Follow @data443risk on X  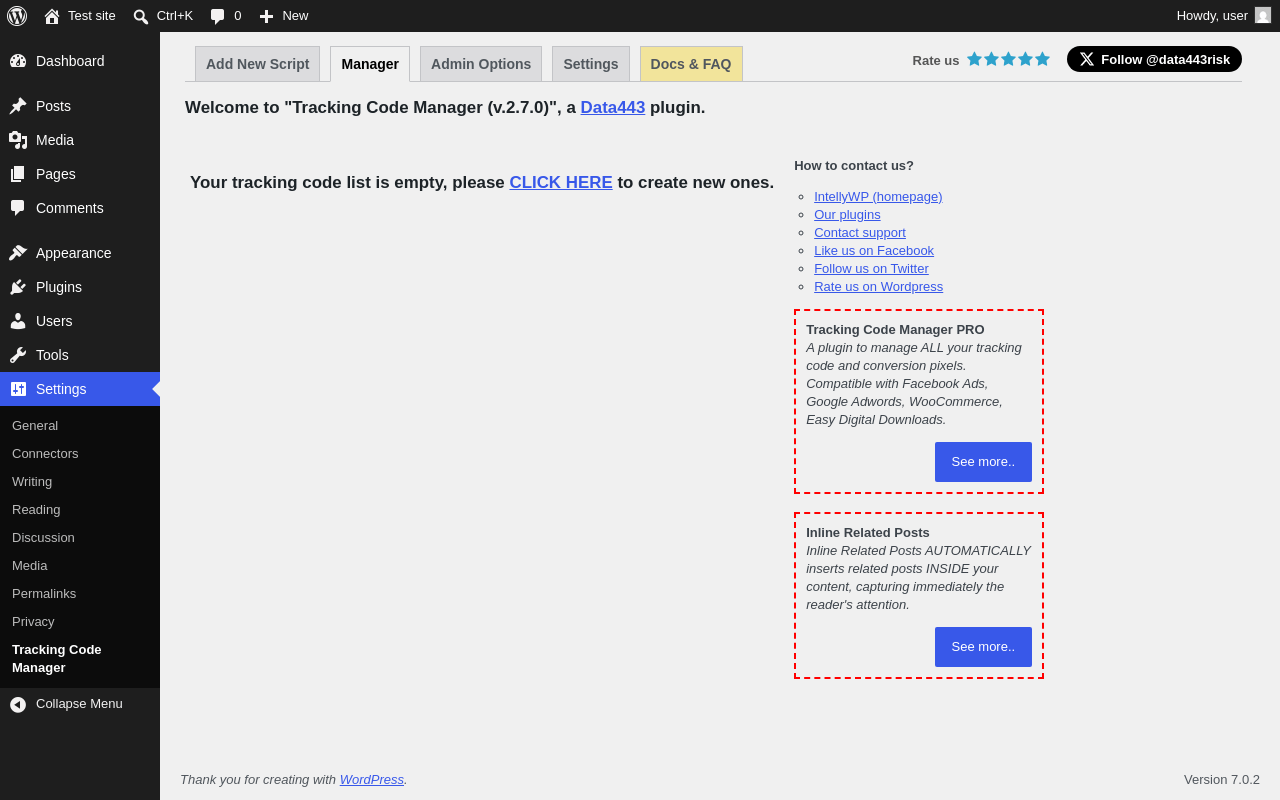pos(1154,59)
